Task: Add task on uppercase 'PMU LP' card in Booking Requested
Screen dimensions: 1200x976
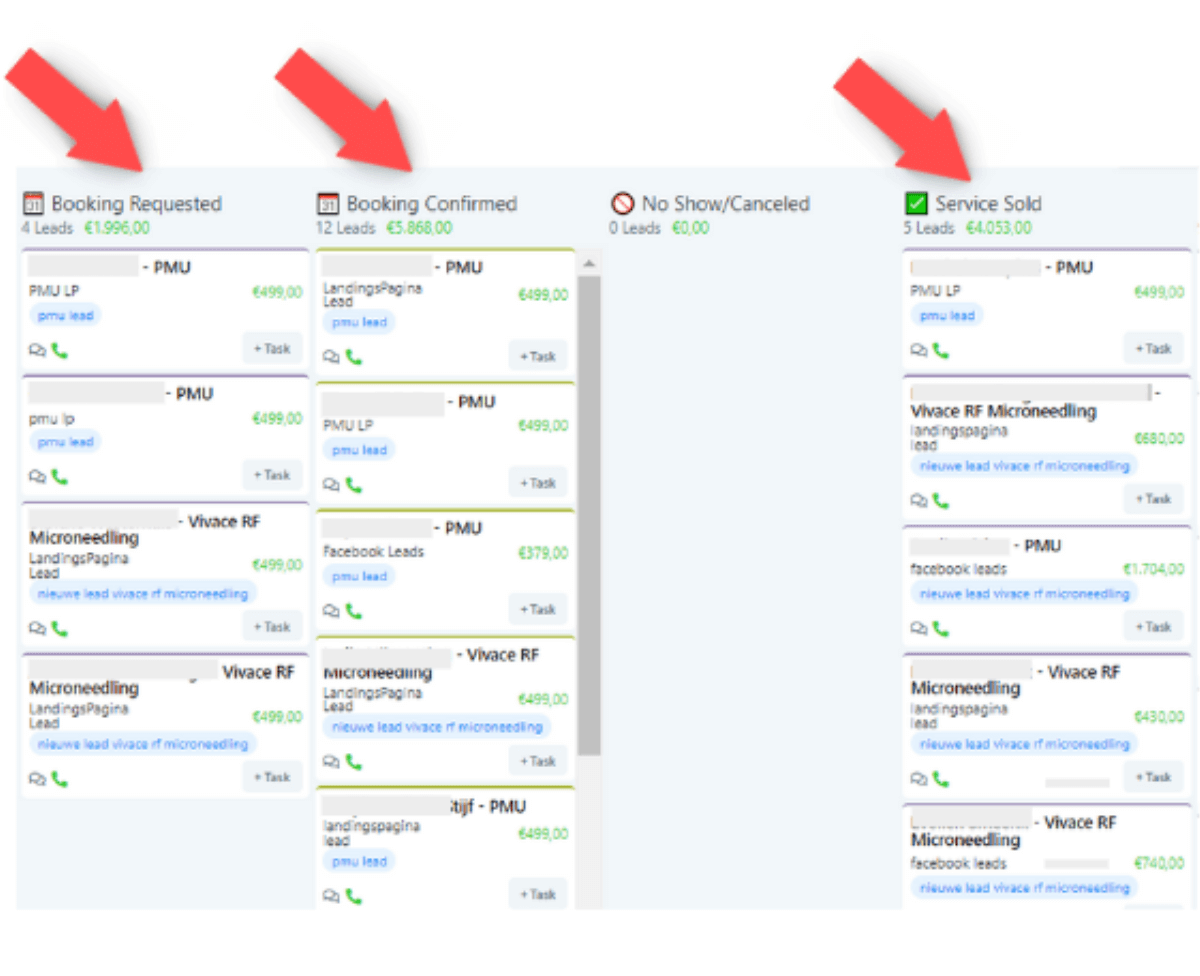Action: point(272,349)
